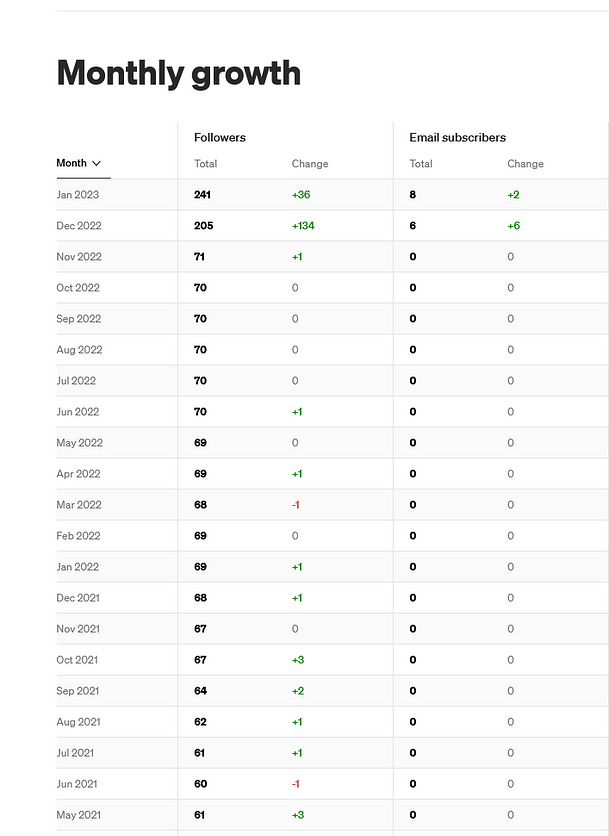Select the Dec 2022 row
Image resolution: width=609 pixels, height=836 pixels.
(x=78, y=225)
